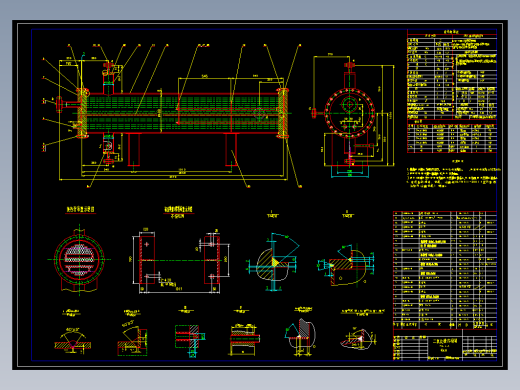Pick the yellow-outlined tube joint detail, fourth in bottom row
Viewport: 520px width, 390px height.
pos(244,339)
